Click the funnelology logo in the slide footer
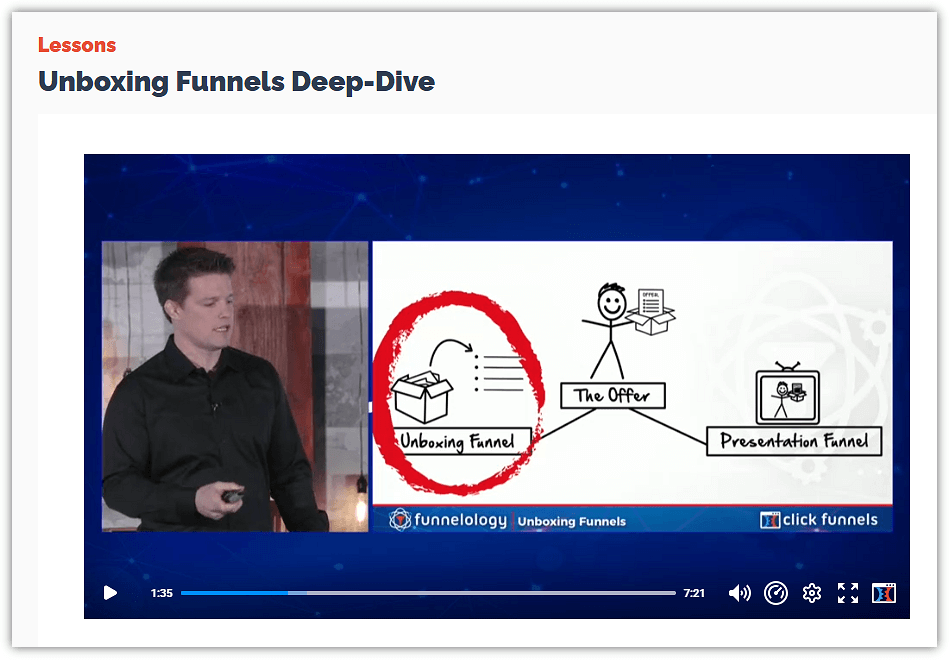This screenshot has width=950, height=660. pos(448,520)
